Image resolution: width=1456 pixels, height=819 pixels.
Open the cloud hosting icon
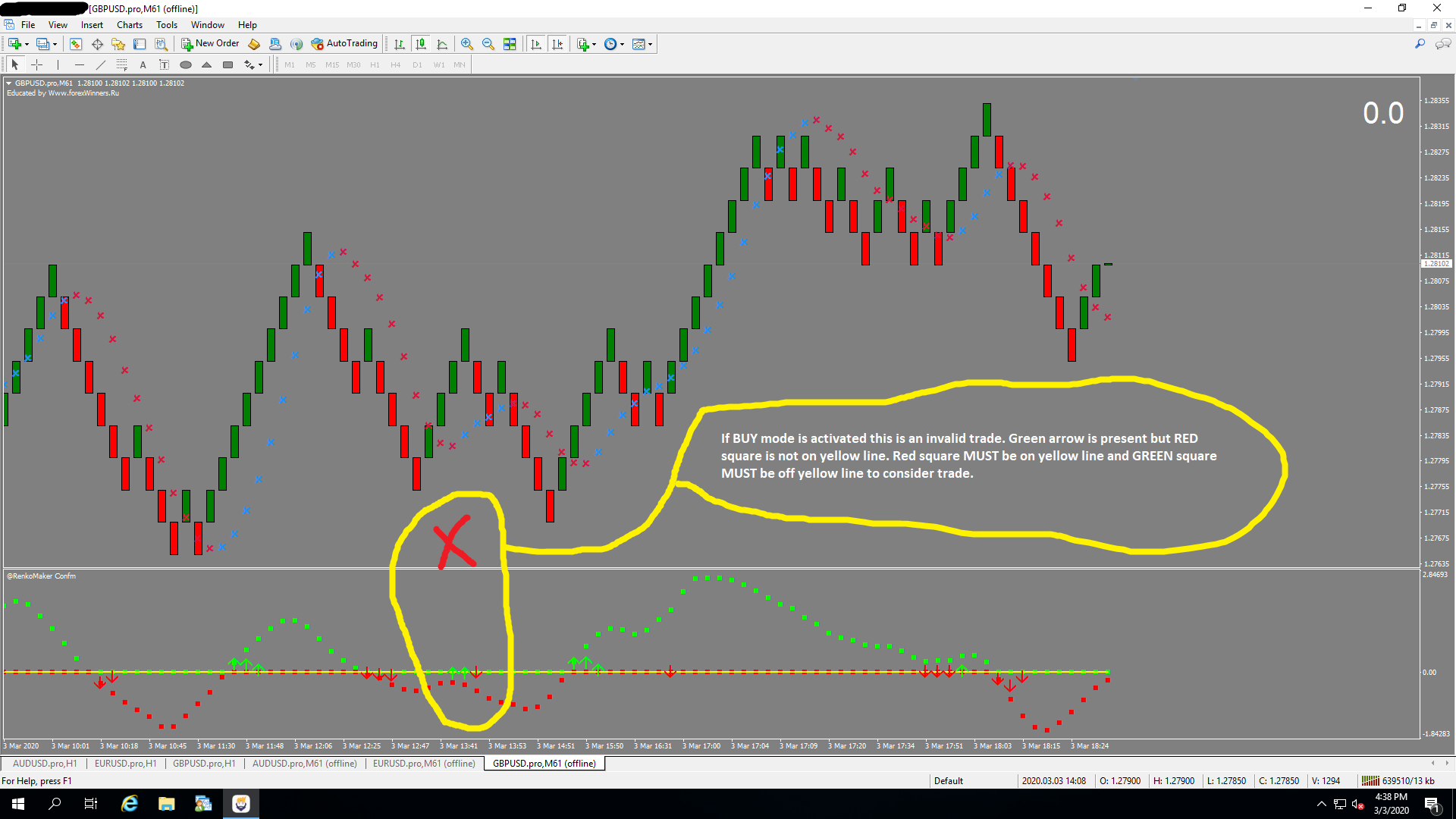pos(275,44)
